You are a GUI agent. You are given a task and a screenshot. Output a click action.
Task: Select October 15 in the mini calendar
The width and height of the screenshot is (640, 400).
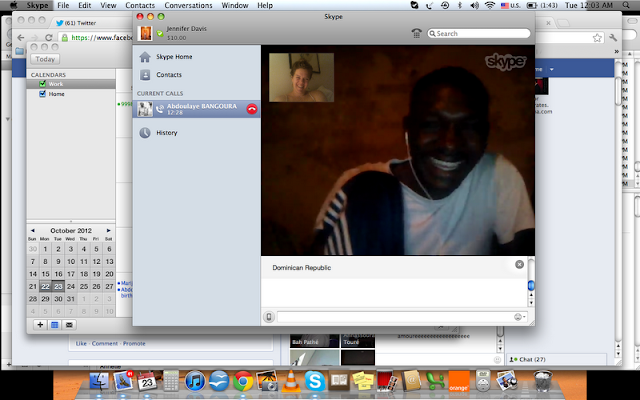point(45,274)
